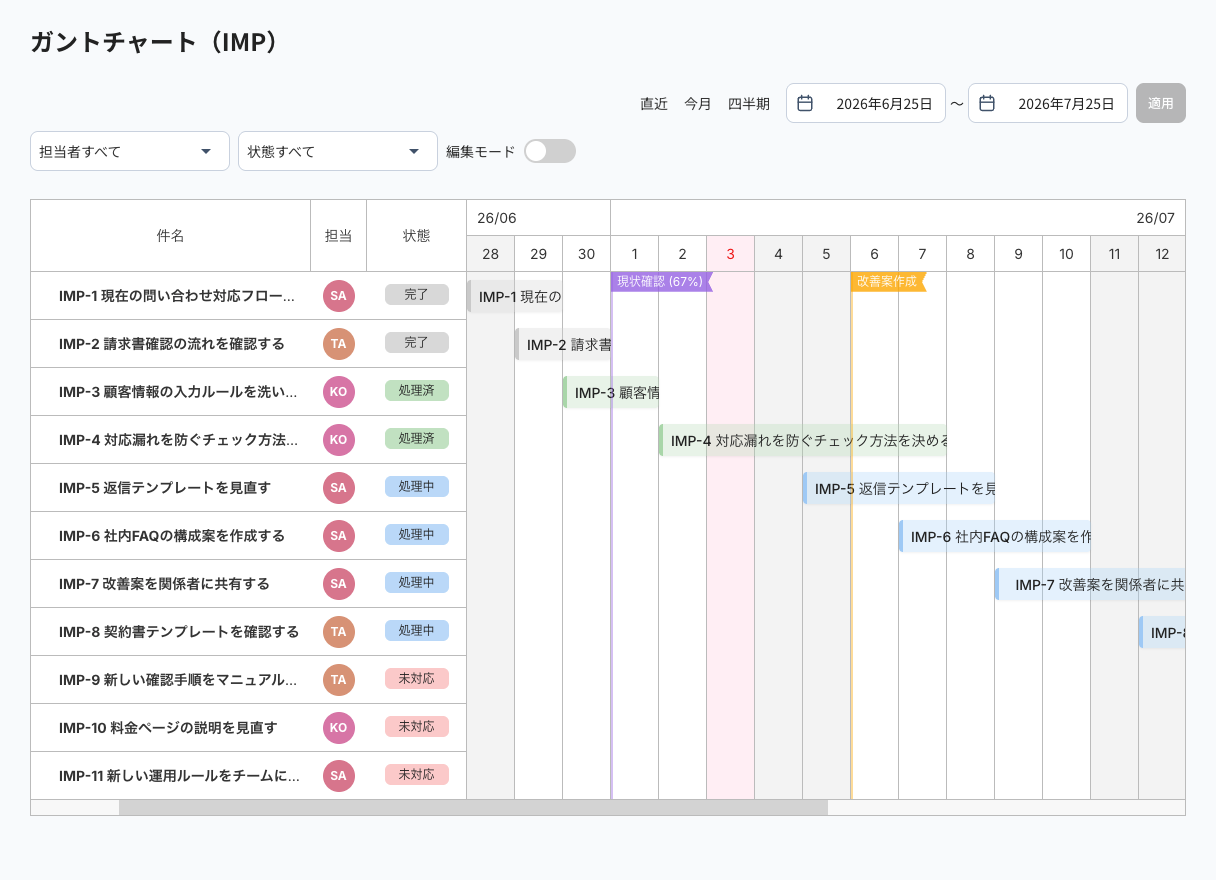Click the 件名 column header

pyautogui.click(x=171, y=236)
